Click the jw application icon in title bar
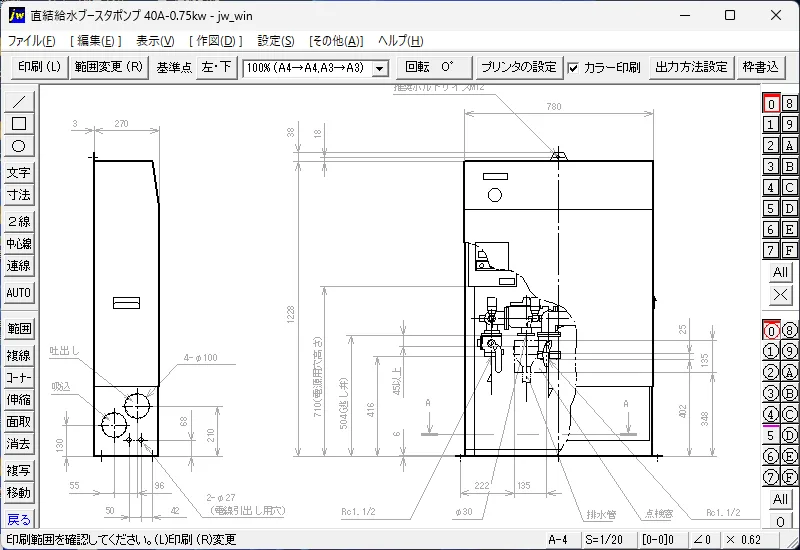 point(16,15)
